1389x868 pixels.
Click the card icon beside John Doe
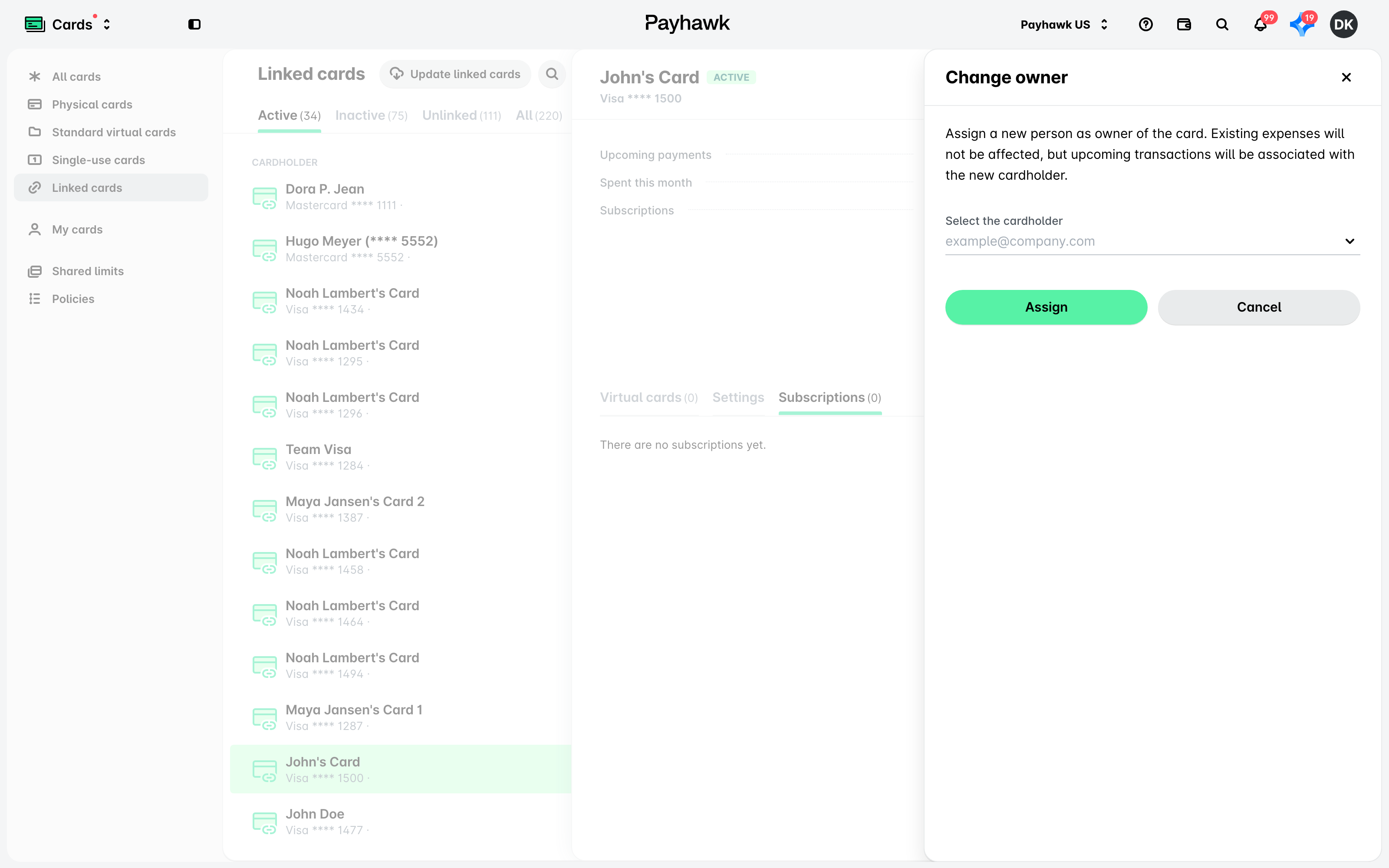(265, 823)
